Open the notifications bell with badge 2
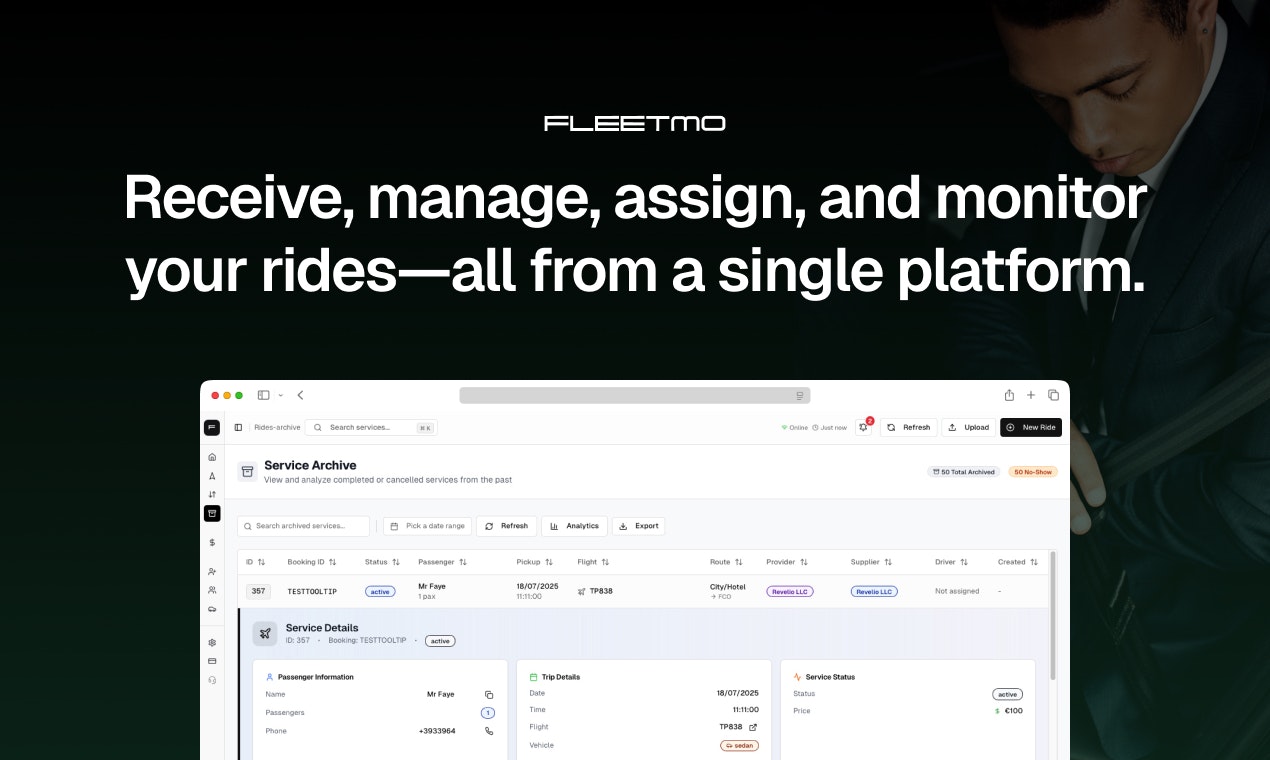Viewport: 1270px width, 760px height. point(864,427)
